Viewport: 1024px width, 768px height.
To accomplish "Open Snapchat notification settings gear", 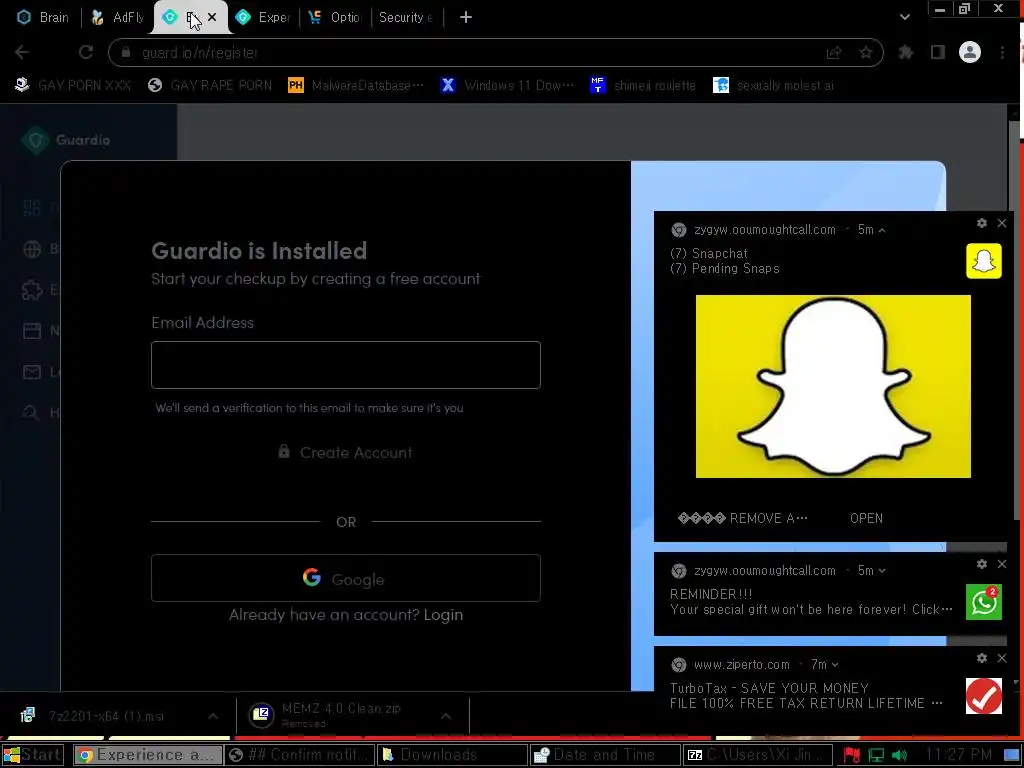I will pos(982,223).
